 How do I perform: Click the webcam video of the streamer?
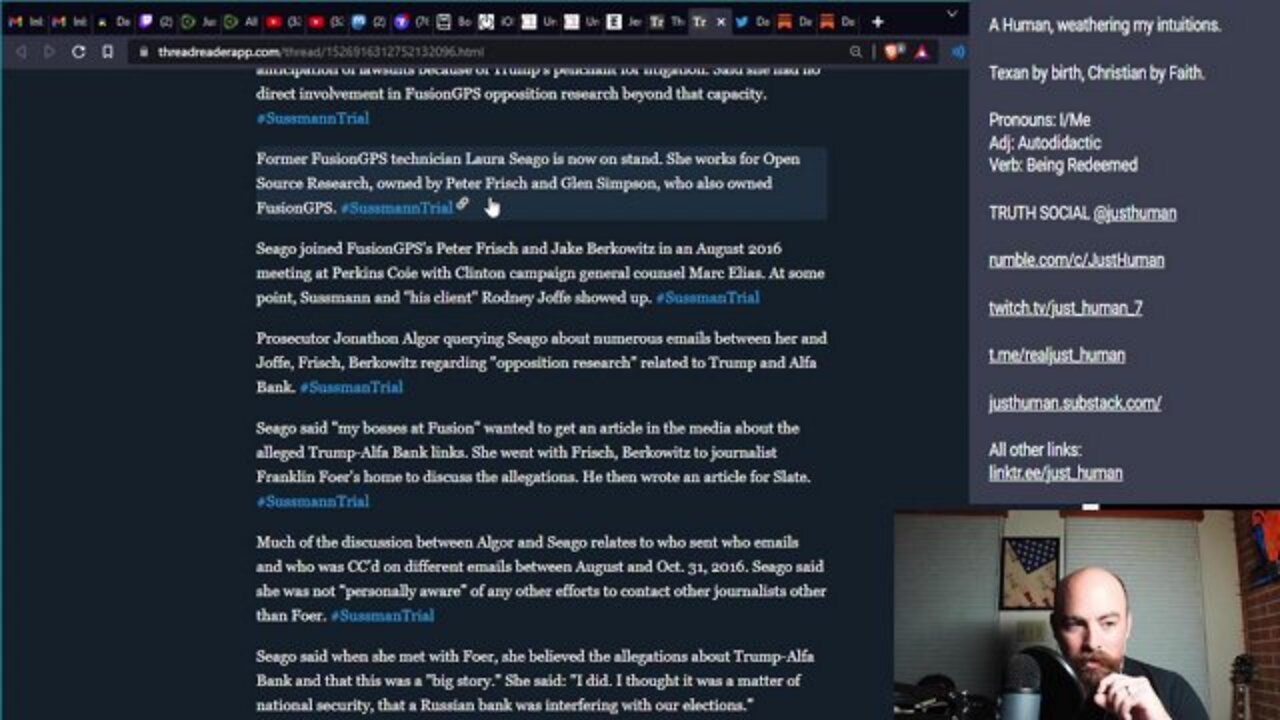pyautogui.click(x=1087, y=615)
